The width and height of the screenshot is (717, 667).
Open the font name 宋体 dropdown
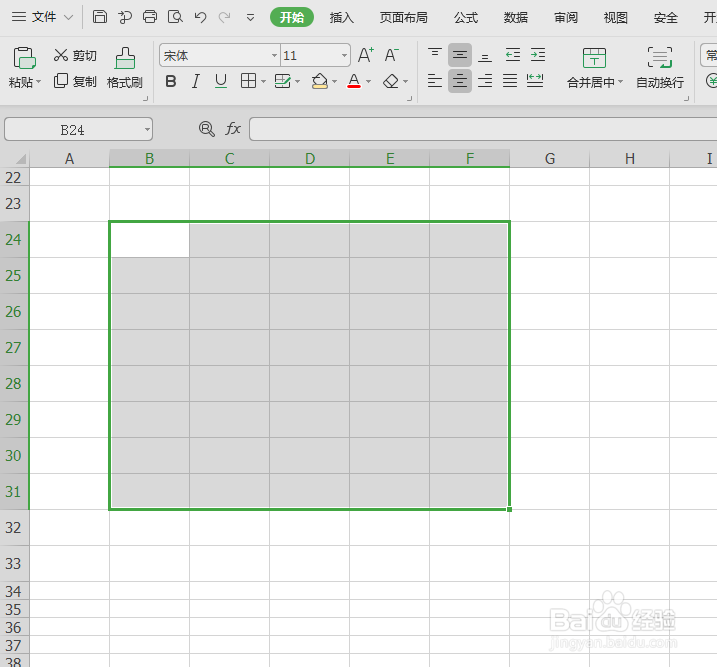(x=274, y=56)
